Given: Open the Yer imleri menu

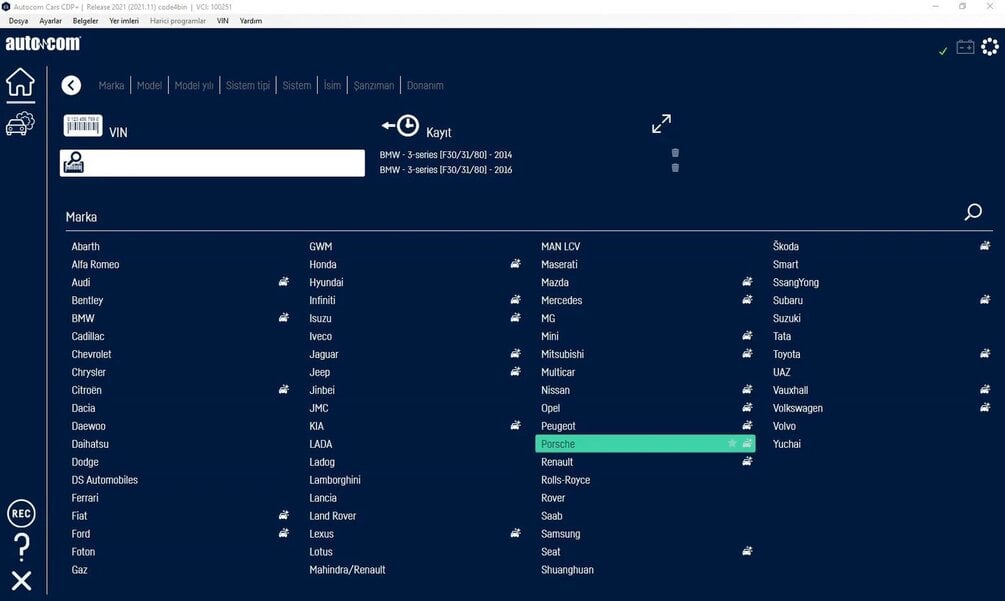Looking at the screenshot, I should click(124, 21).
